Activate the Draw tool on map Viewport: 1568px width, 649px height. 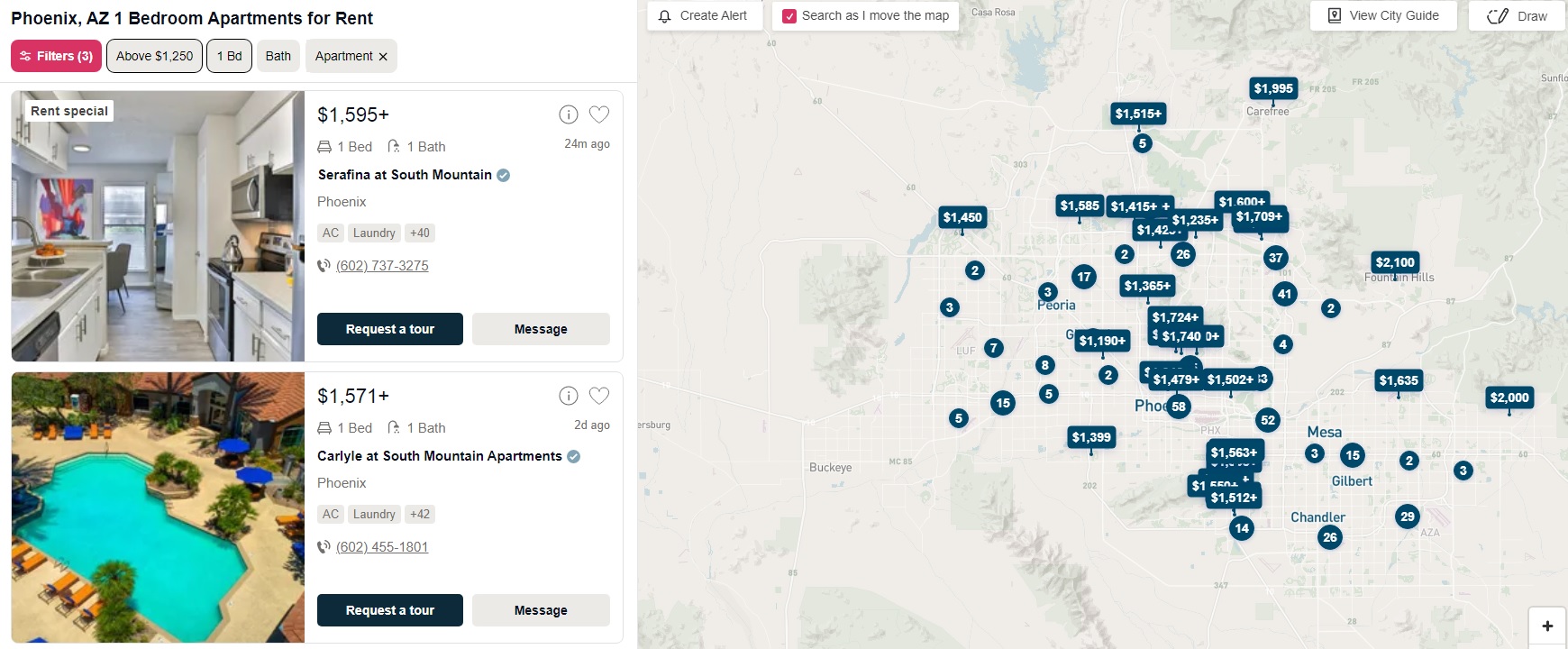(x=1517, y=15)
